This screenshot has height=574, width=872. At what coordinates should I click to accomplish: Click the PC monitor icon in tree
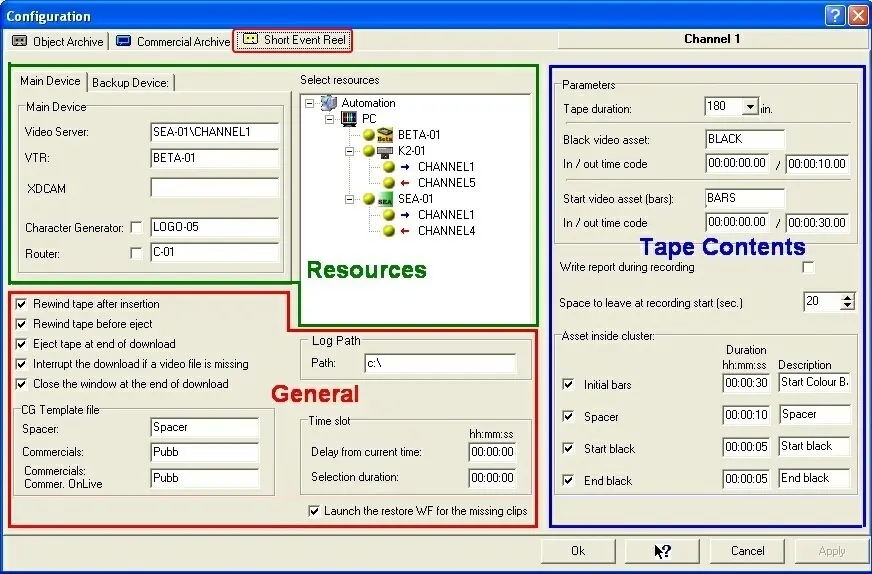pyautogui.click(x=350, y=119)
